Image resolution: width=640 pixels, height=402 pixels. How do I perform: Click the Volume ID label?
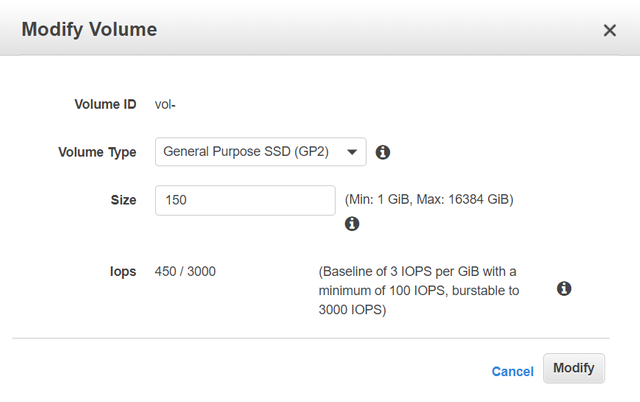tap(105, 104)
